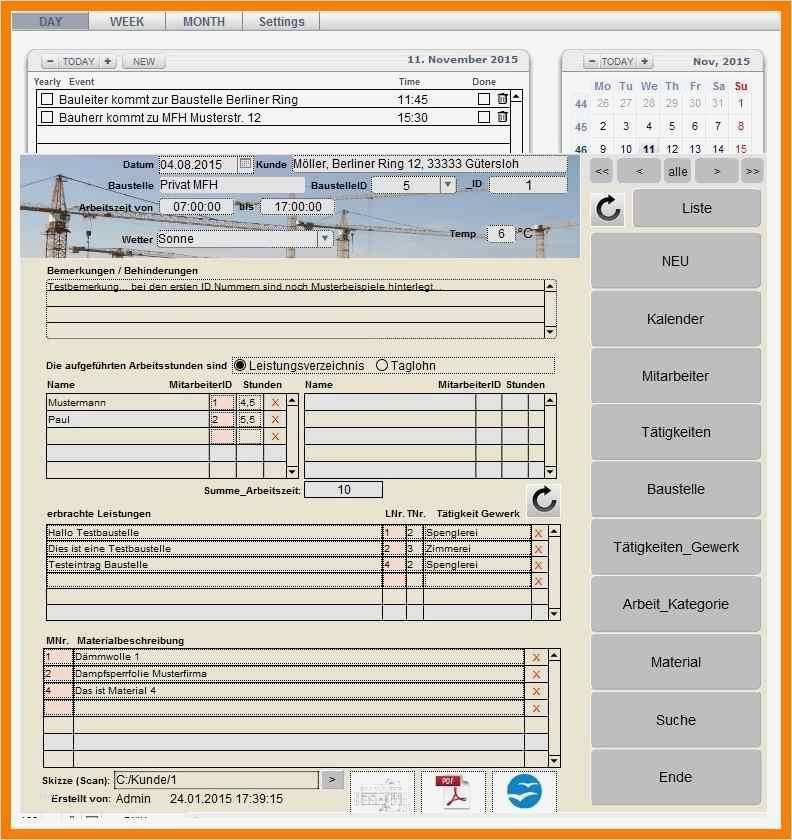Expand the BaustelleID dropdown
792x840 pixels.
(x=447, y=185)
